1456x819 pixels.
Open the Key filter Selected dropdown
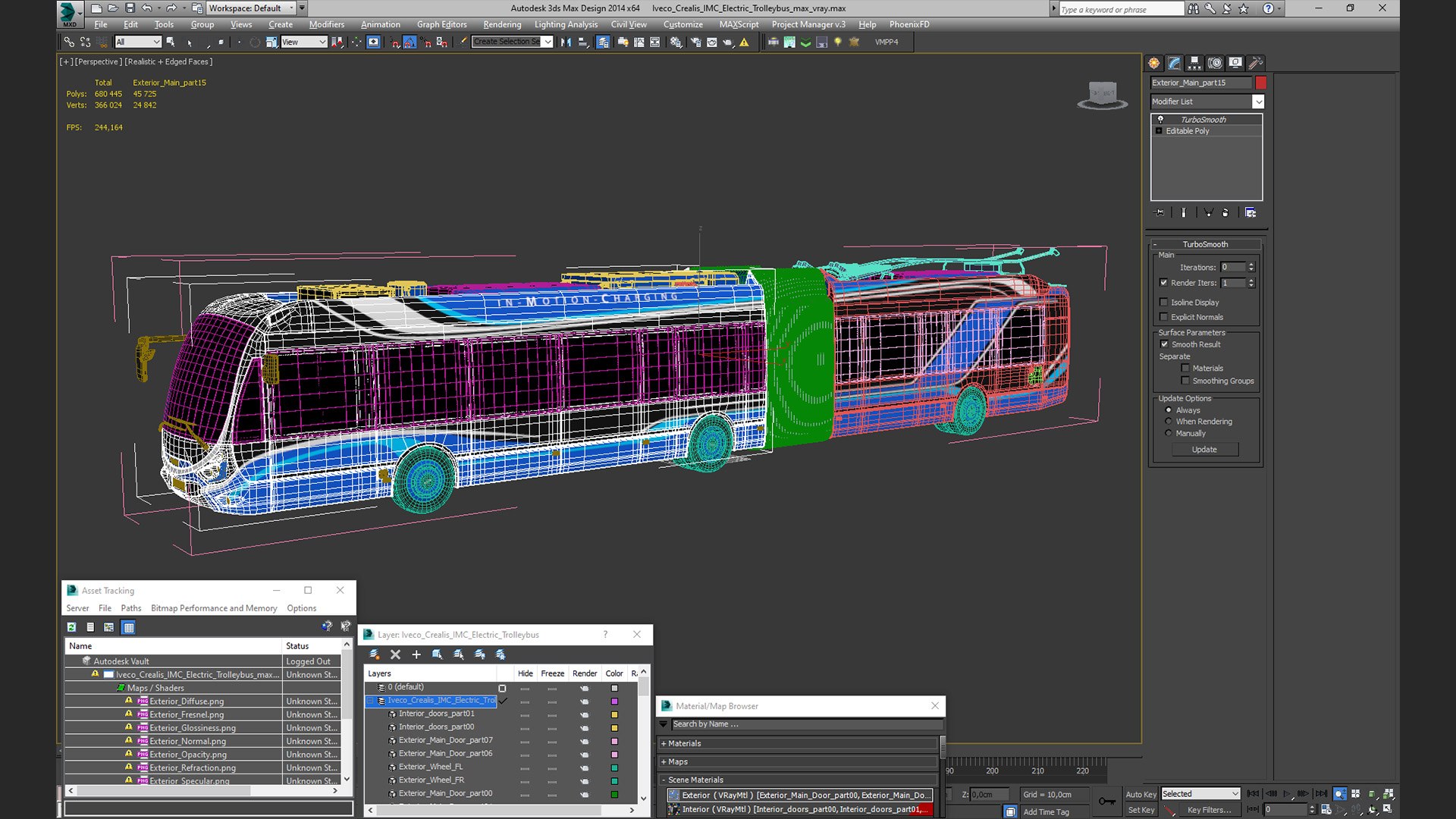[1200, 794]
